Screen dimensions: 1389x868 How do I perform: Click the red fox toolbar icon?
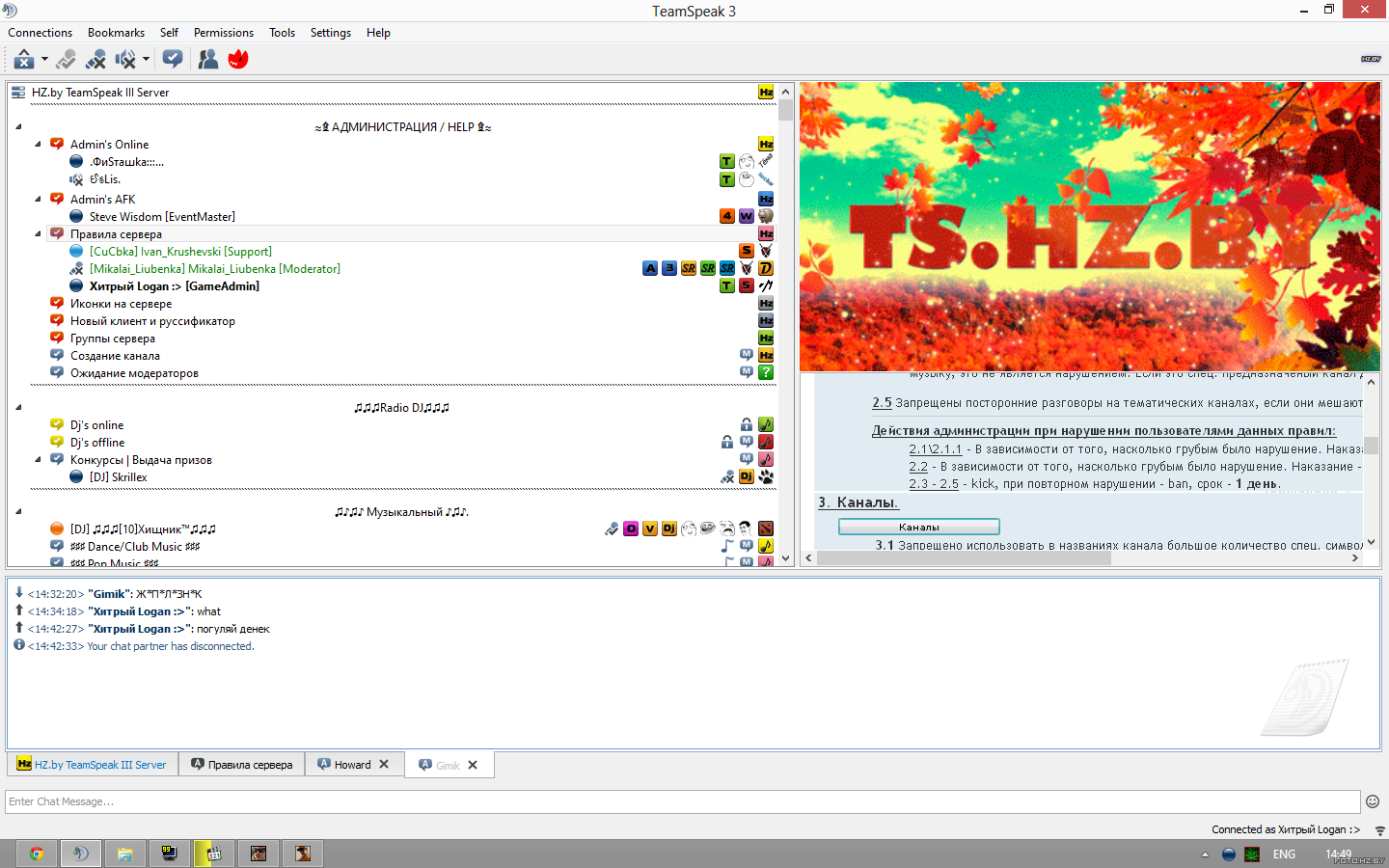coord(238,59)
